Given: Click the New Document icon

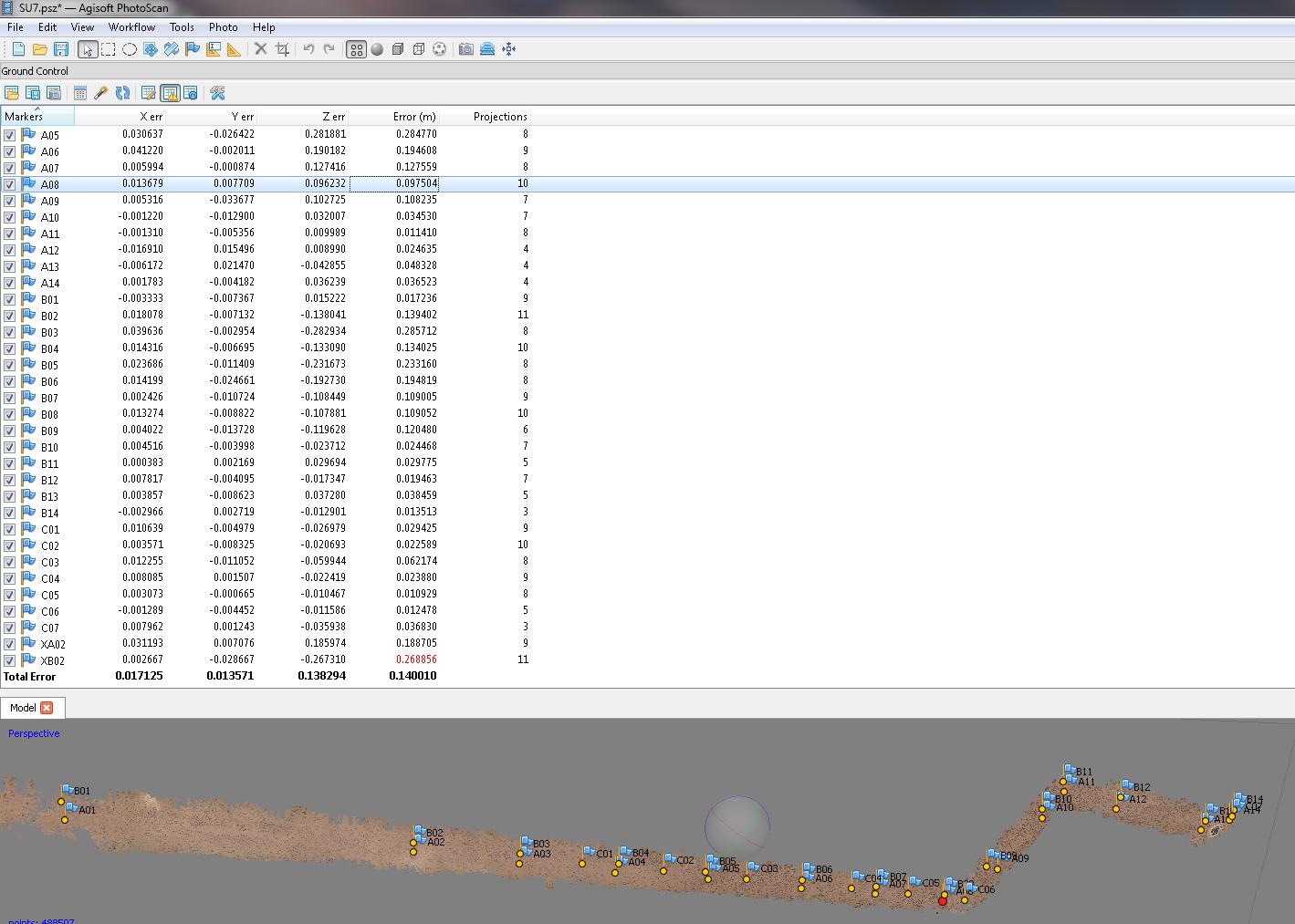Looking at the screenshot, I should pyautogui.click(x=18, y=49).
